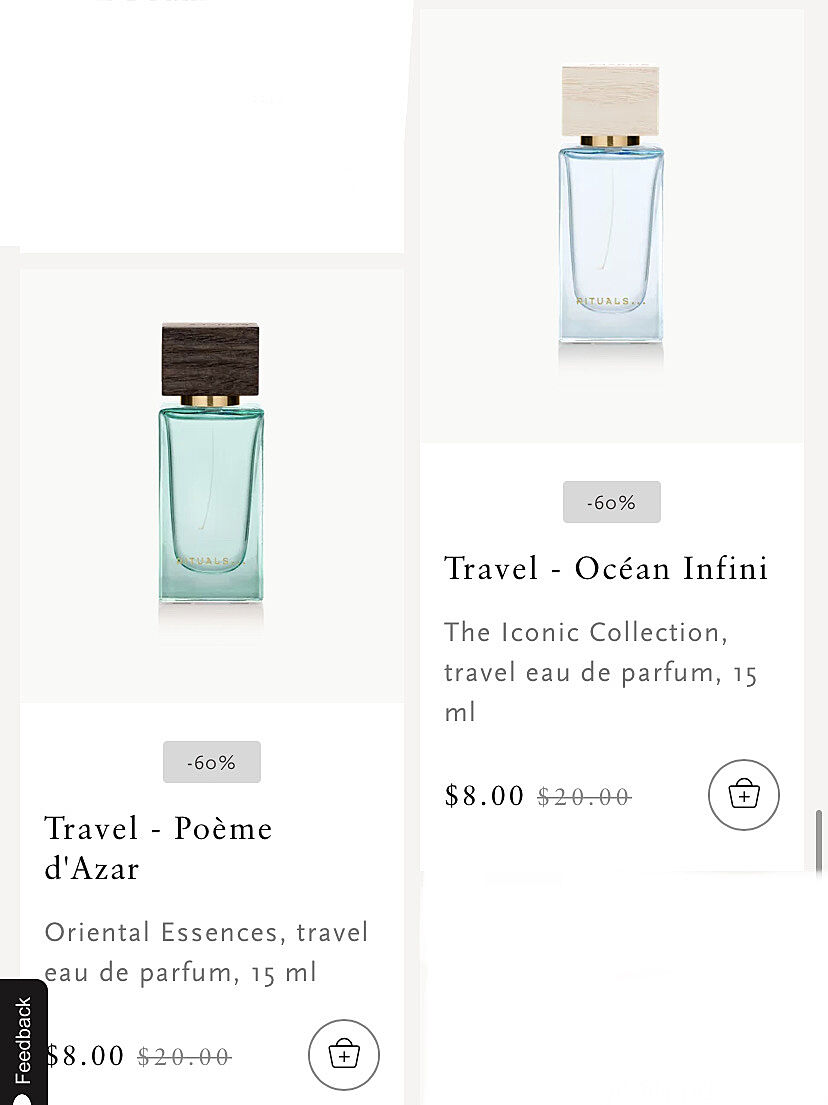Select the Oriental Essences description text
The width and height of the screenshot is (828, 1105).
click(207, 952)
